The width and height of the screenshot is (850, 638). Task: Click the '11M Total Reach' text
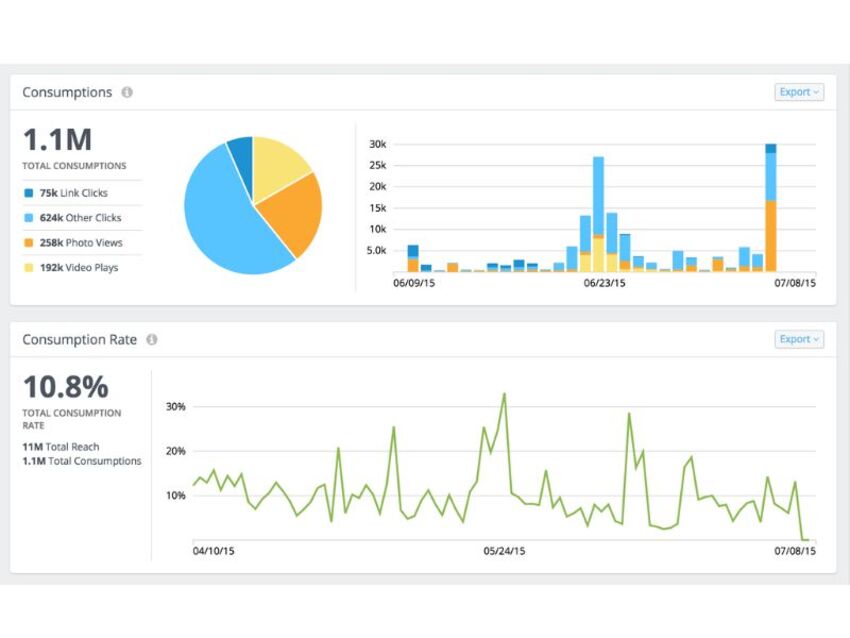[61, 447]
